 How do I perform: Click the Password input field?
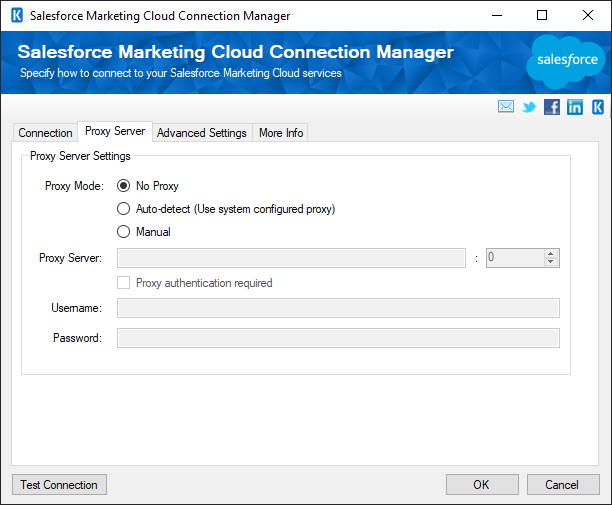point(338,338)
